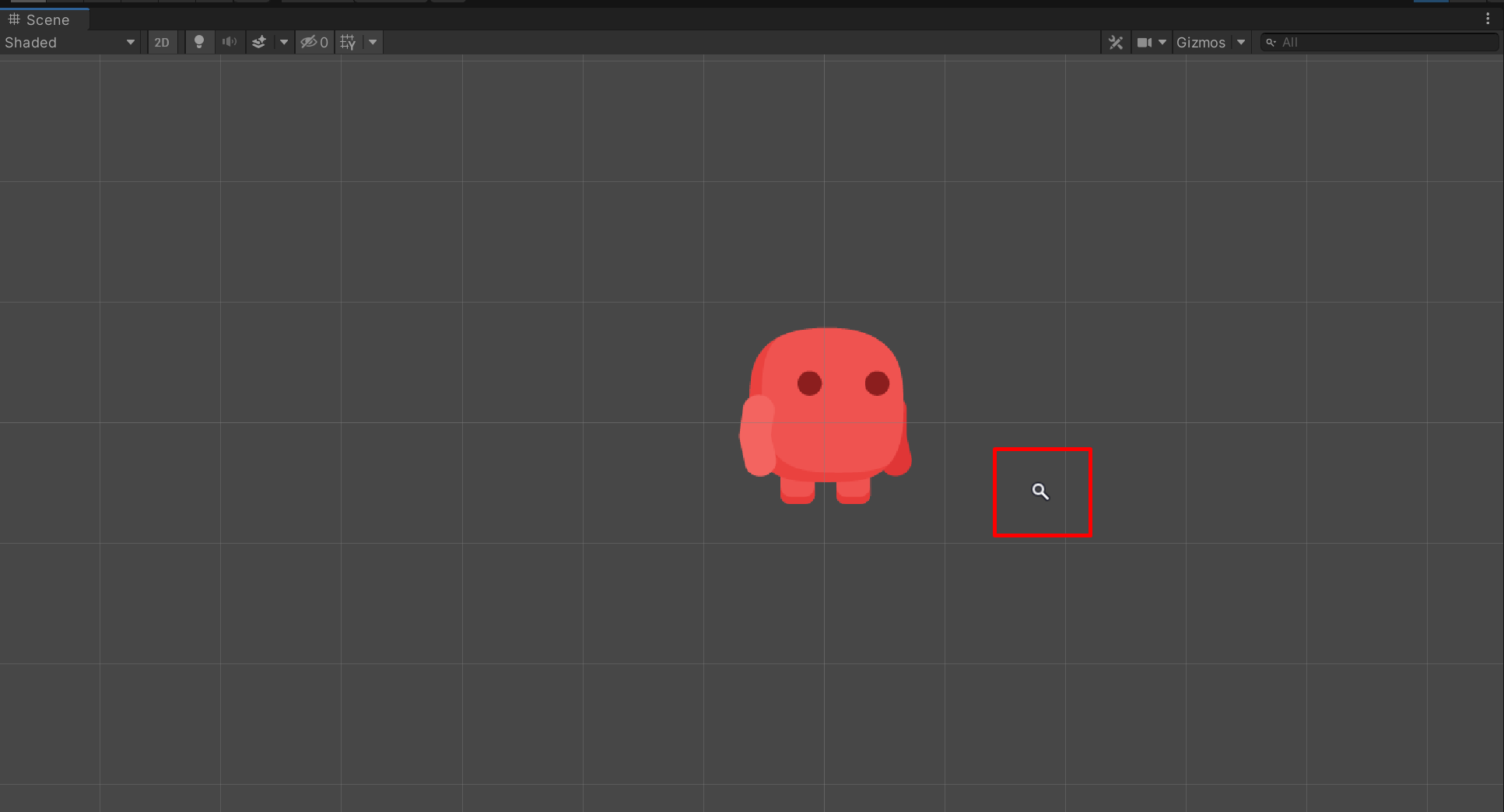Open effects dropdown arrow next to skybox icon

pos(284,42)
